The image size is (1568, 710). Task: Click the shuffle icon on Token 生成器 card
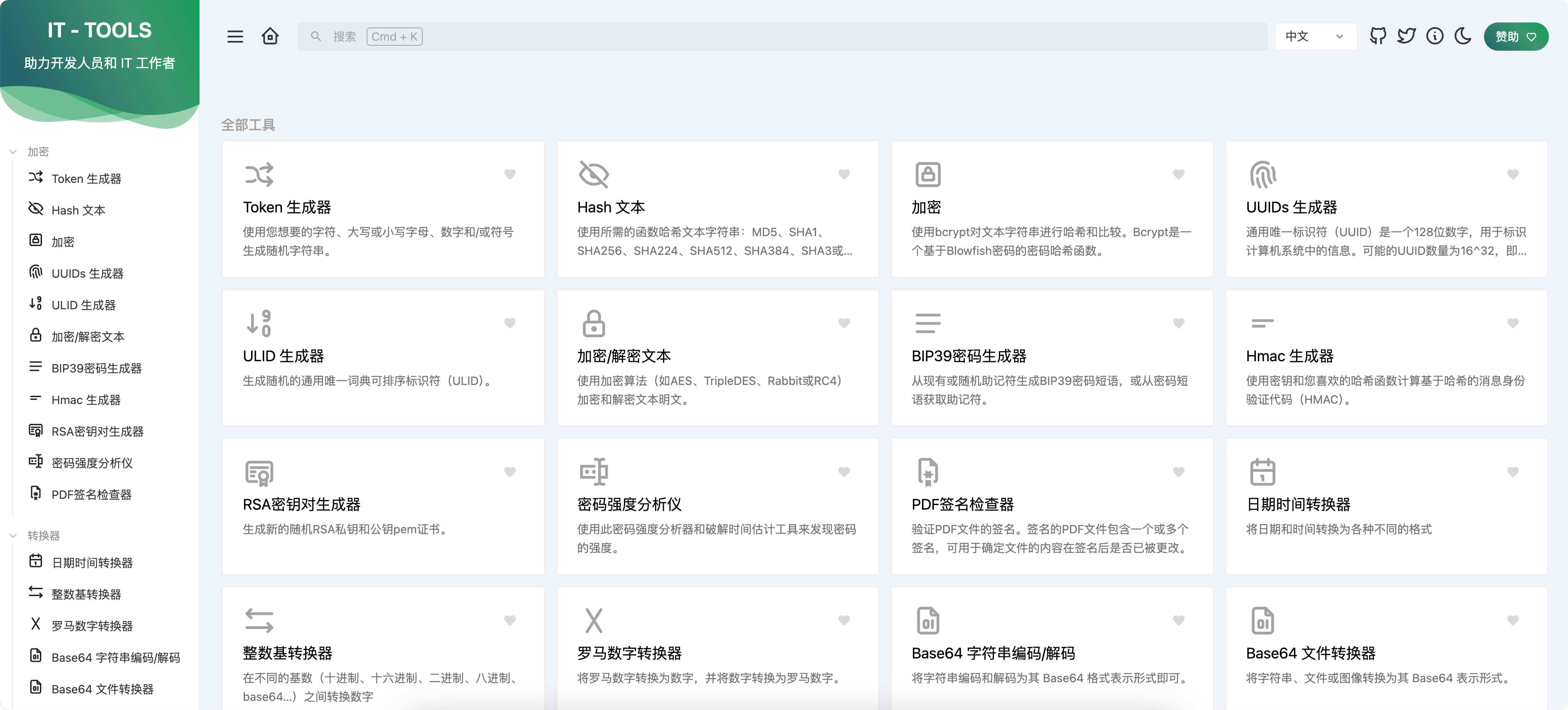[259, 175]
